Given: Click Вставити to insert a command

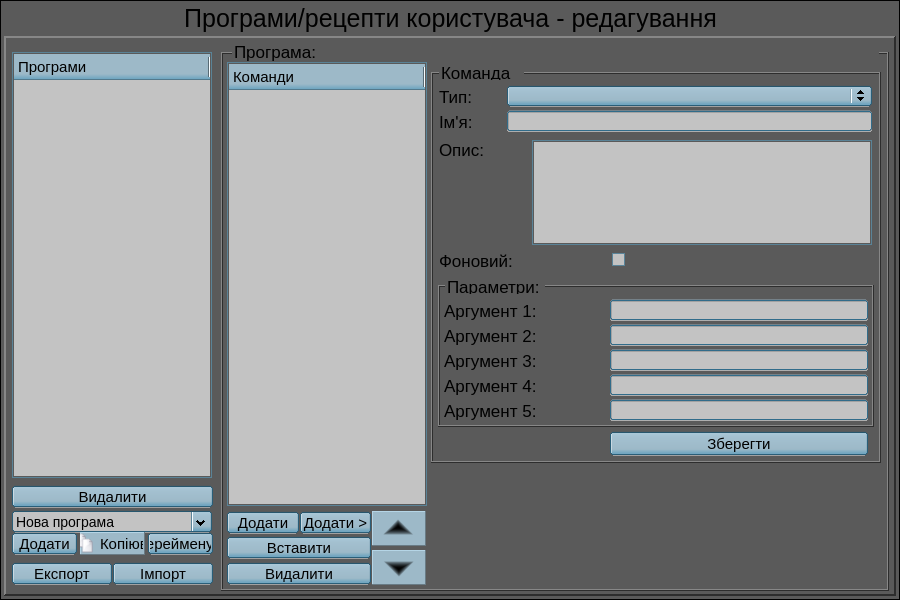Looking at the screenshot, I should [x=299, y=548].
